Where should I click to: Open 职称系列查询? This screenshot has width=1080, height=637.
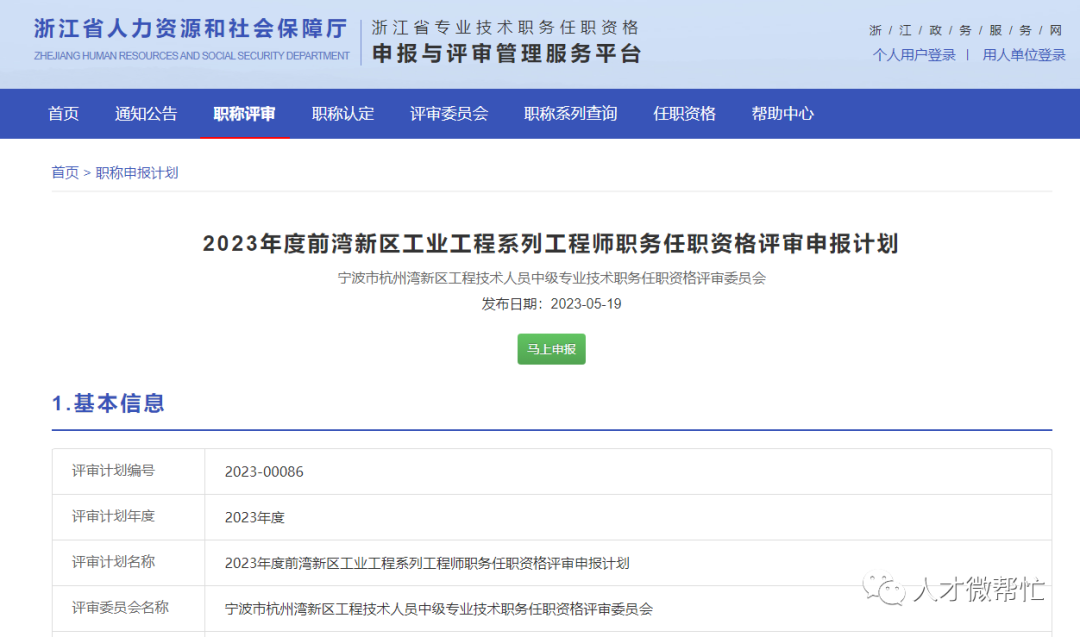tap(570, 113)
